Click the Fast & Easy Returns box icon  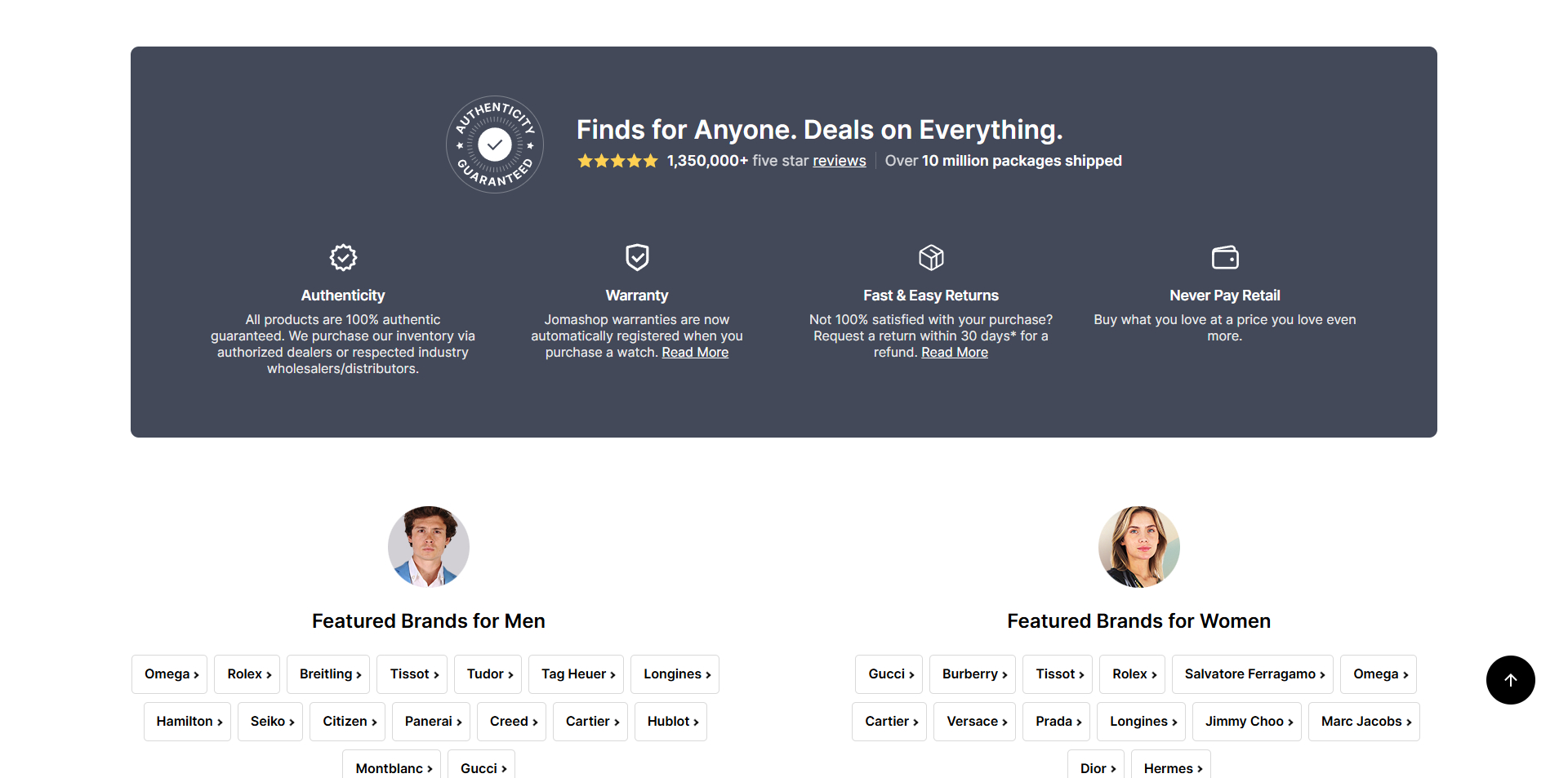click(931, 257)
